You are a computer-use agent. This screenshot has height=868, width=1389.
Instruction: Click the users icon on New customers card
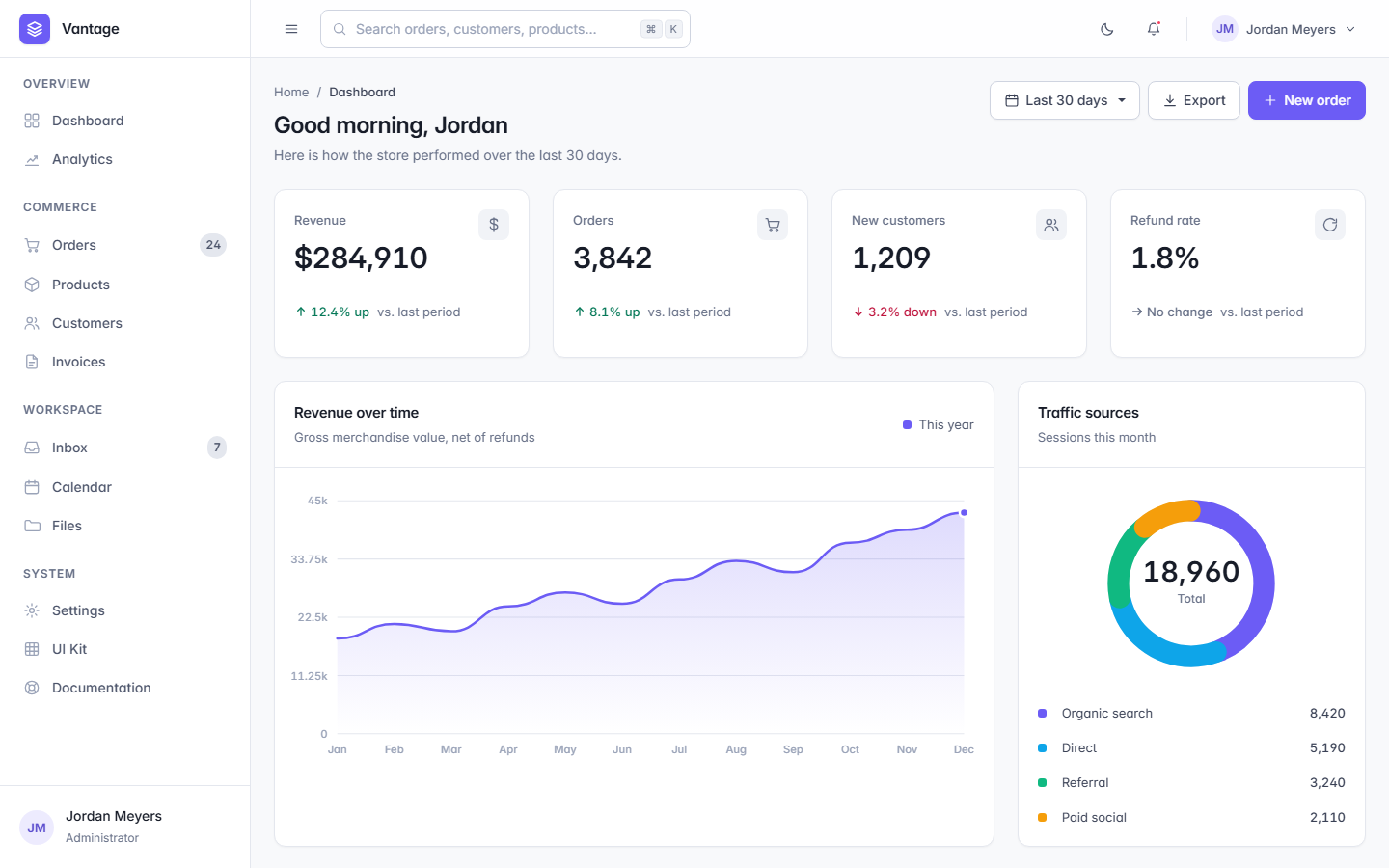(x=1051, y=225)
